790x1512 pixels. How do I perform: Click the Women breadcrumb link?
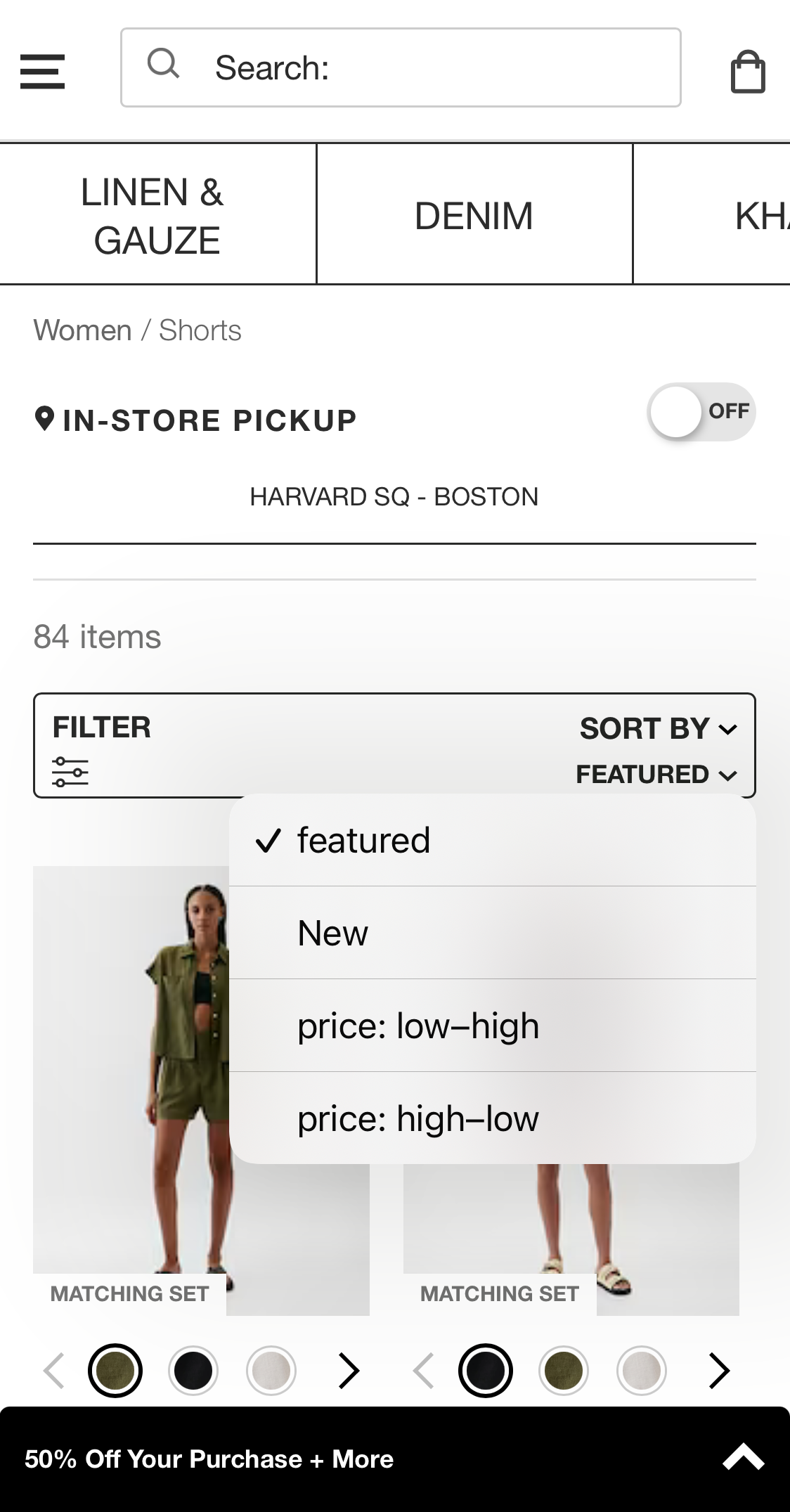[x=82, y=330]
